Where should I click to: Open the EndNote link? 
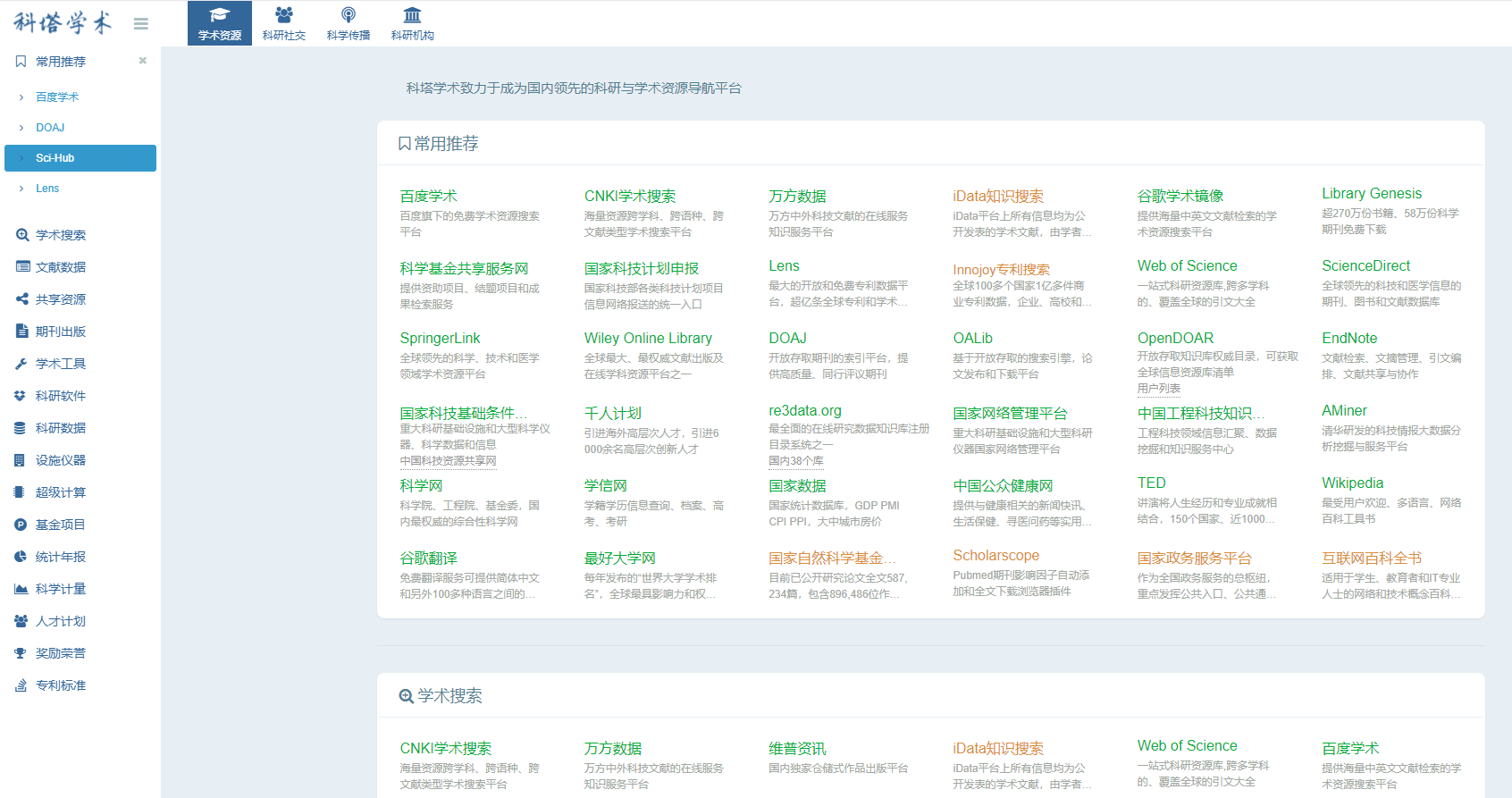coord(1349,338)
